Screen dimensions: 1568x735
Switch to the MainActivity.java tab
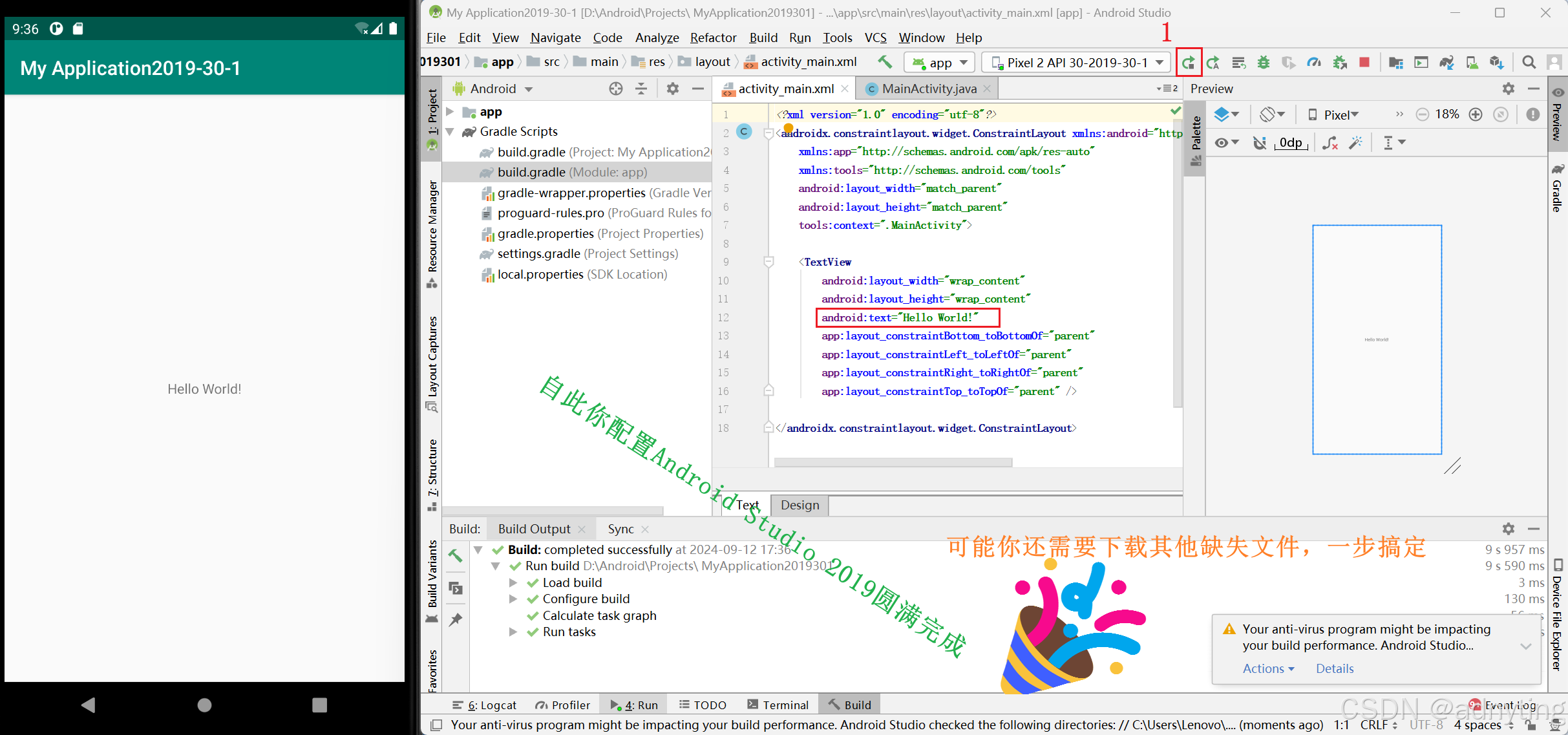pyautogui.click(x=928, y=89)
